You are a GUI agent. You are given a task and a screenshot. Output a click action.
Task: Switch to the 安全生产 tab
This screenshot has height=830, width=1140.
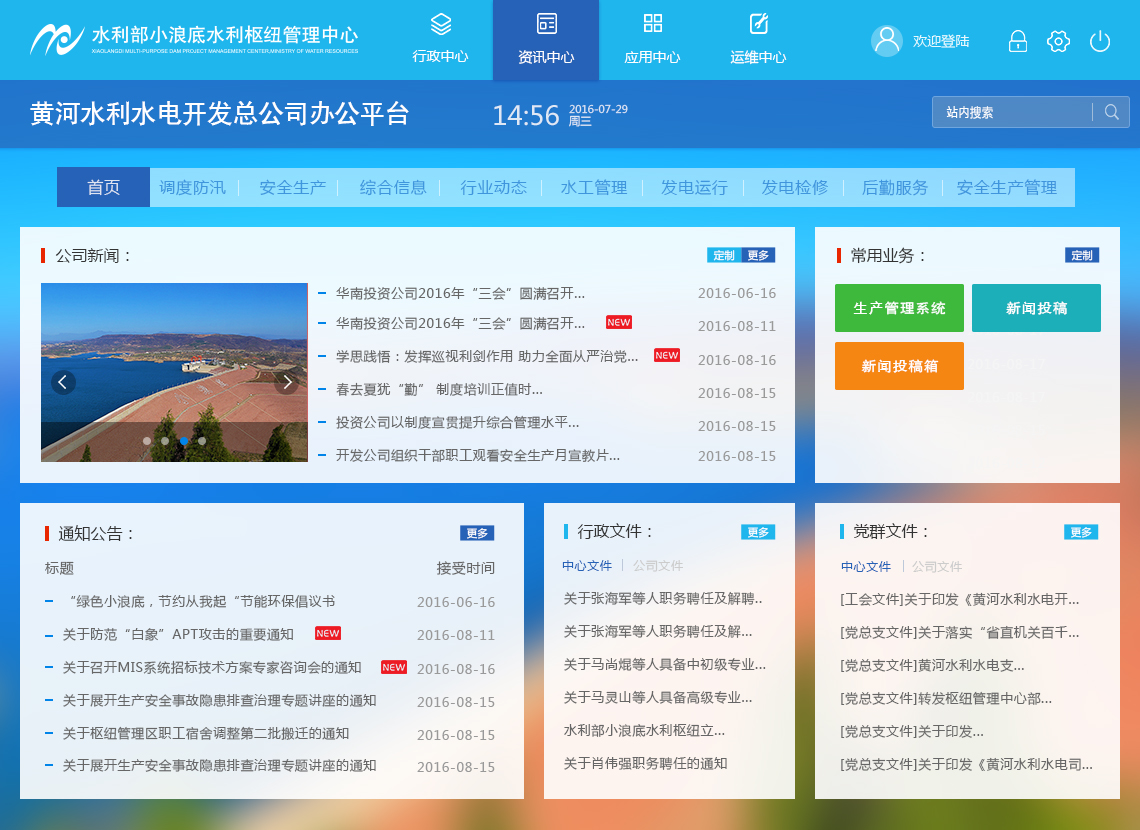click(x=292, y=186)
